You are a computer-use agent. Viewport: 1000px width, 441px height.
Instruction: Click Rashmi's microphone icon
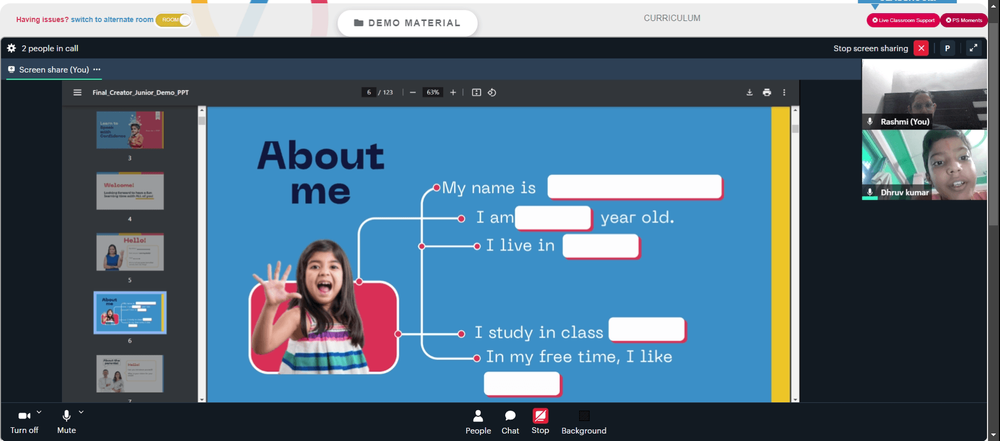click(870, 121)
